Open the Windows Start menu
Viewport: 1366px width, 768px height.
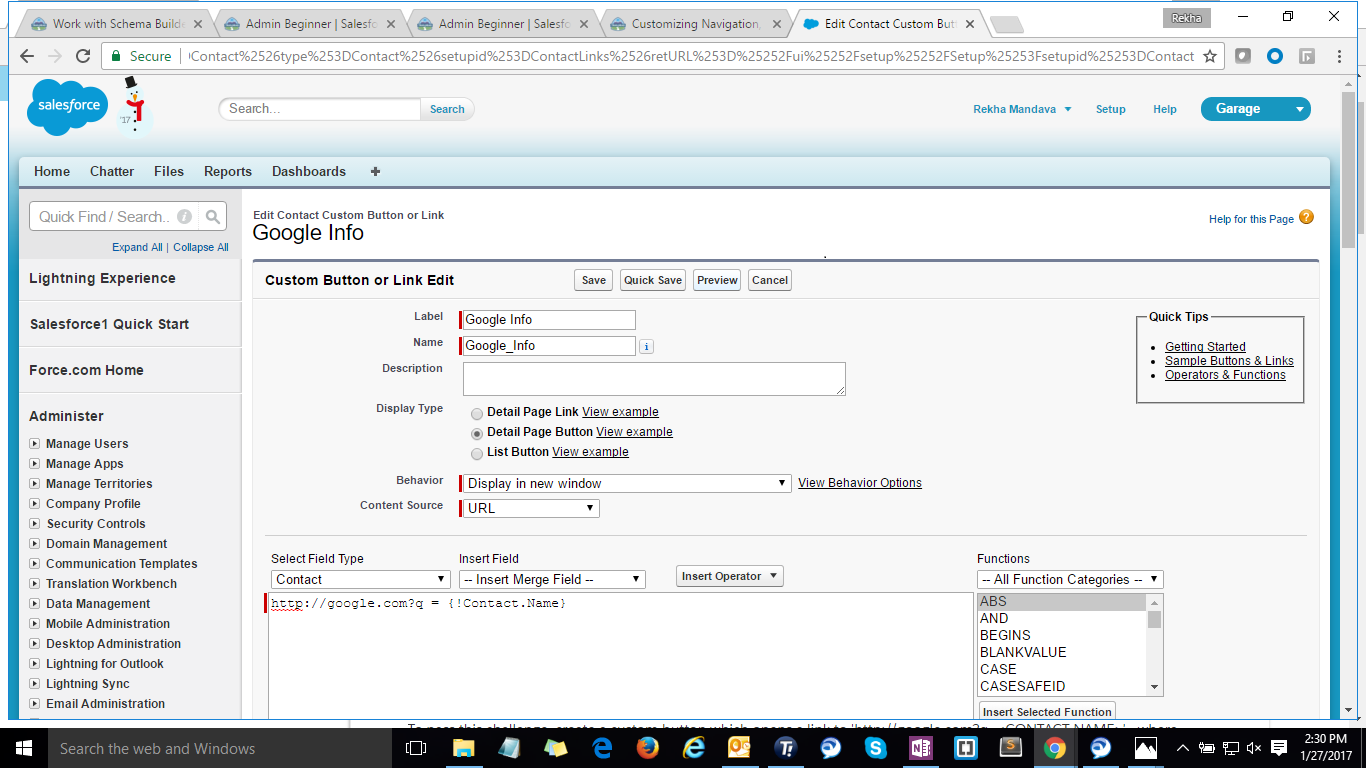pos(23,748)
